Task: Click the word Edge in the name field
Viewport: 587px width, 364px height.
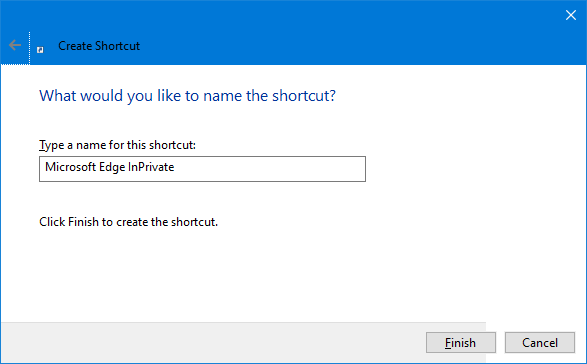Action: (112, 167)
